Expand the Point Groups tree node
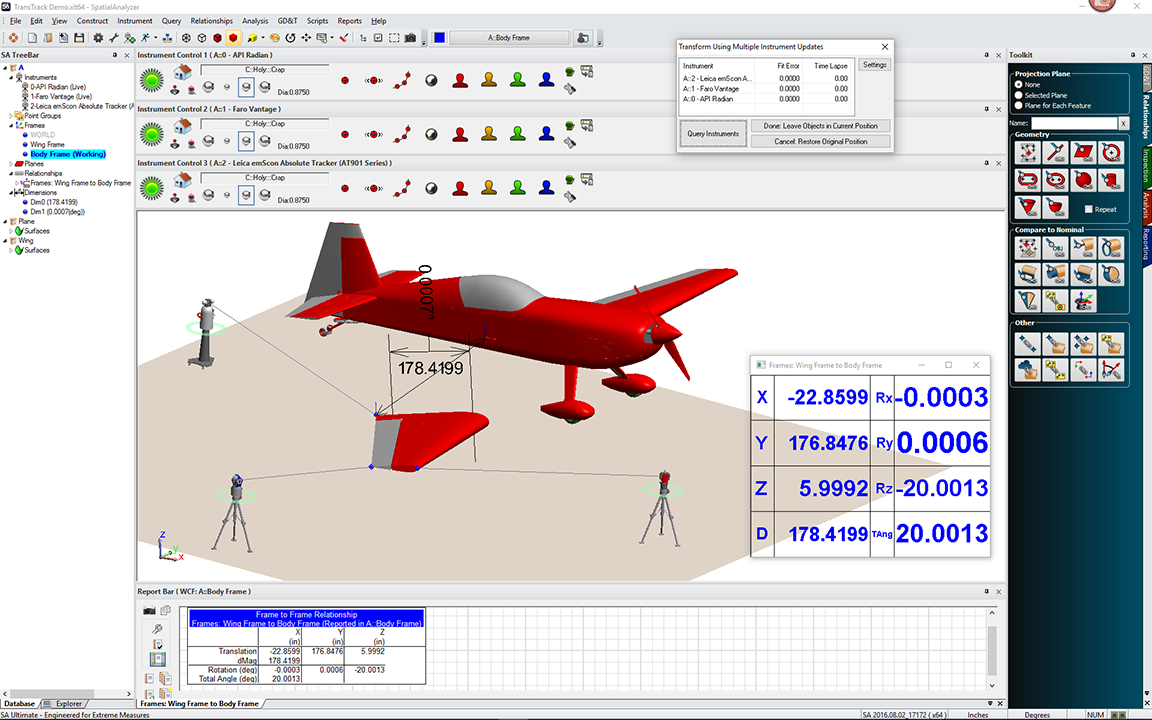This screenshot has width=1152, height=720. (x=12, y=116)
